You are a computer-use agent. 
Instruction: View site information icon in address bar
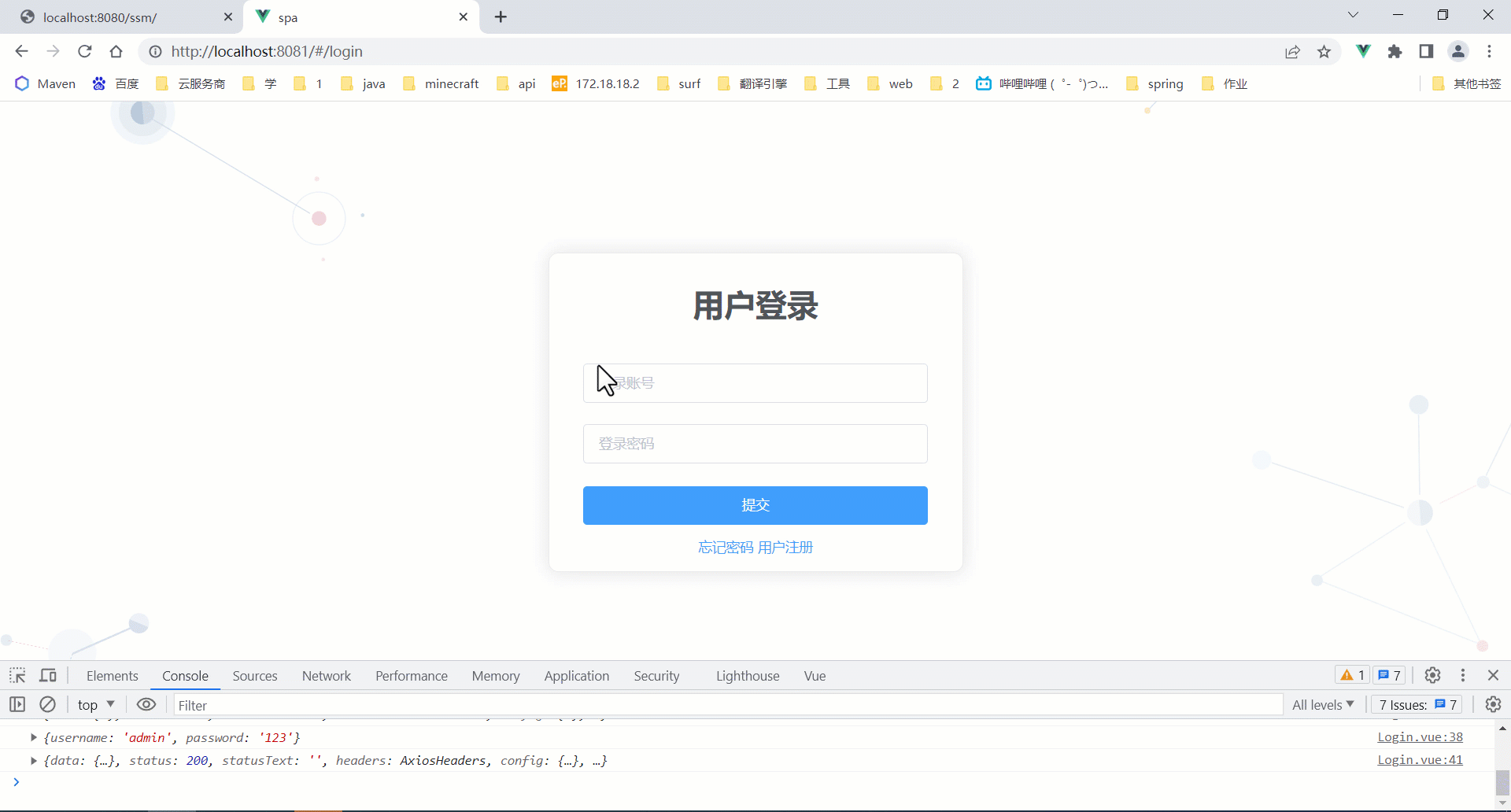[156, 51]
